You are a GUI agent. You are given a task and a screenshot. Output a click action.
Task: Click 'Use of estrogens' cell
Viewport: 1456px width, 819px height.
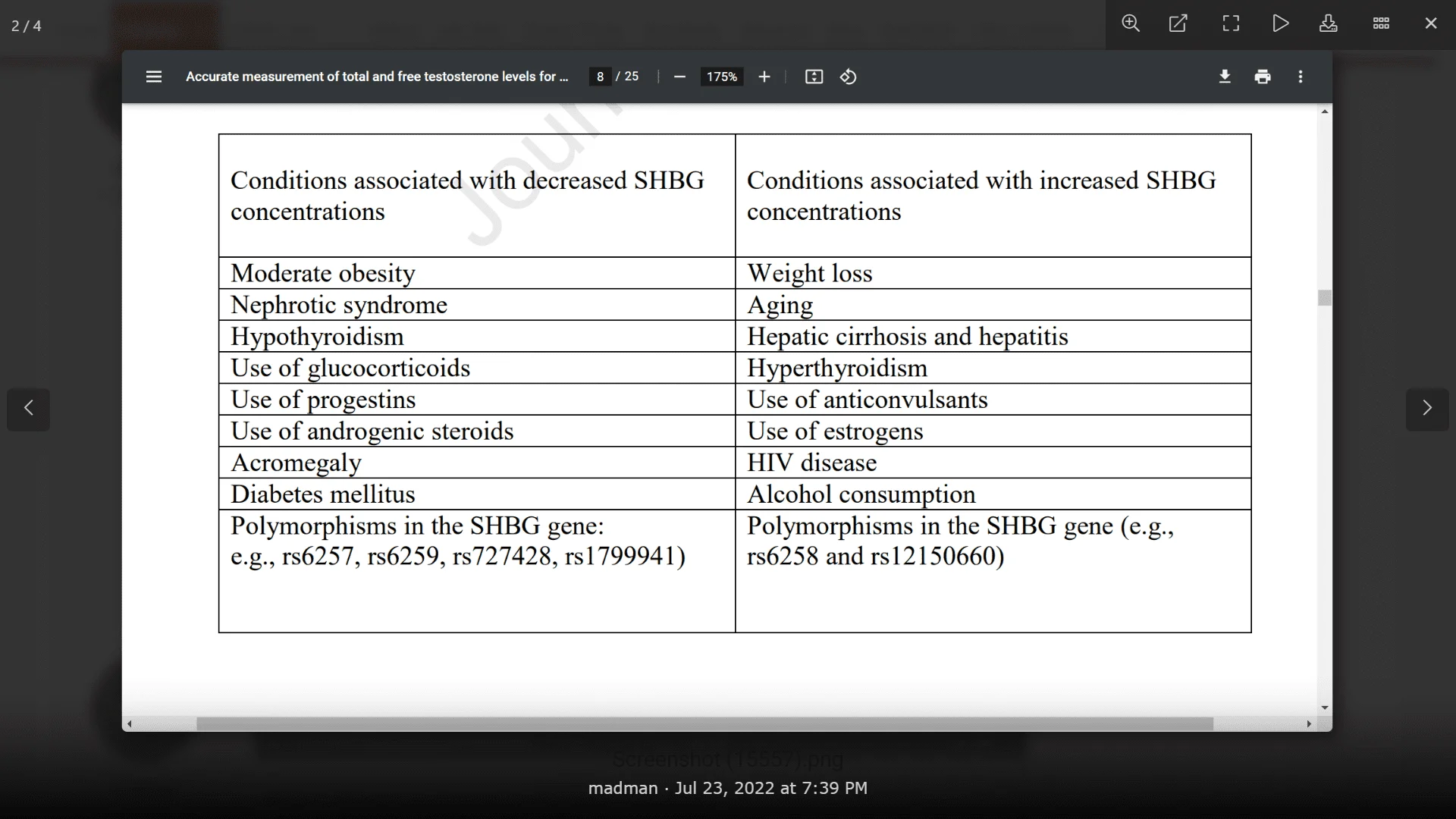(993, 431)
